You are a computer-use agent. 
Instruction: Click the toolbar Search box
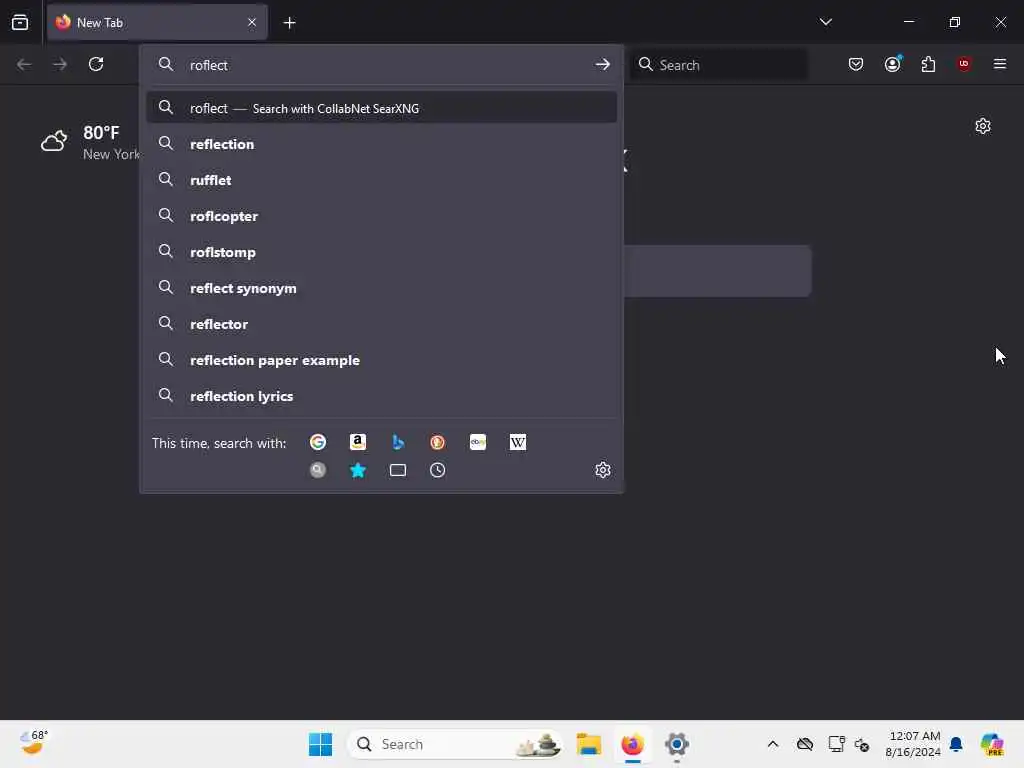coord(718,65)
